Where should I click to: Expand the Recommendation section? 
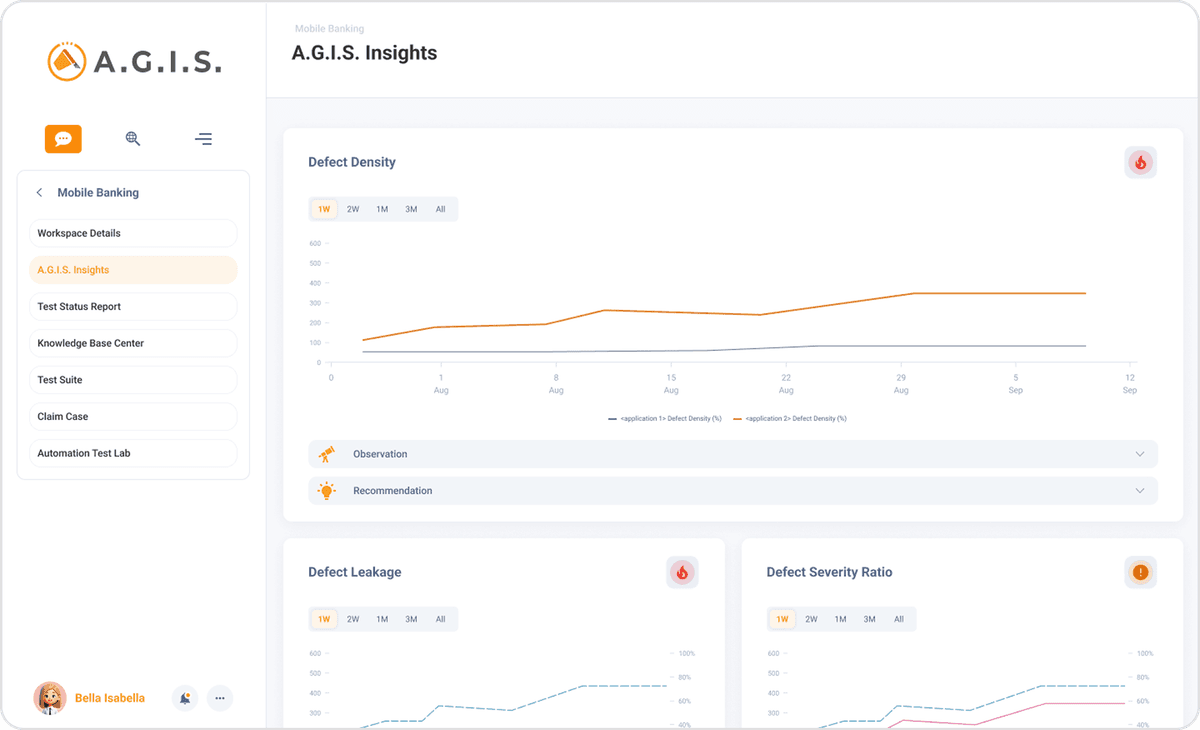tap(1139, 490)
